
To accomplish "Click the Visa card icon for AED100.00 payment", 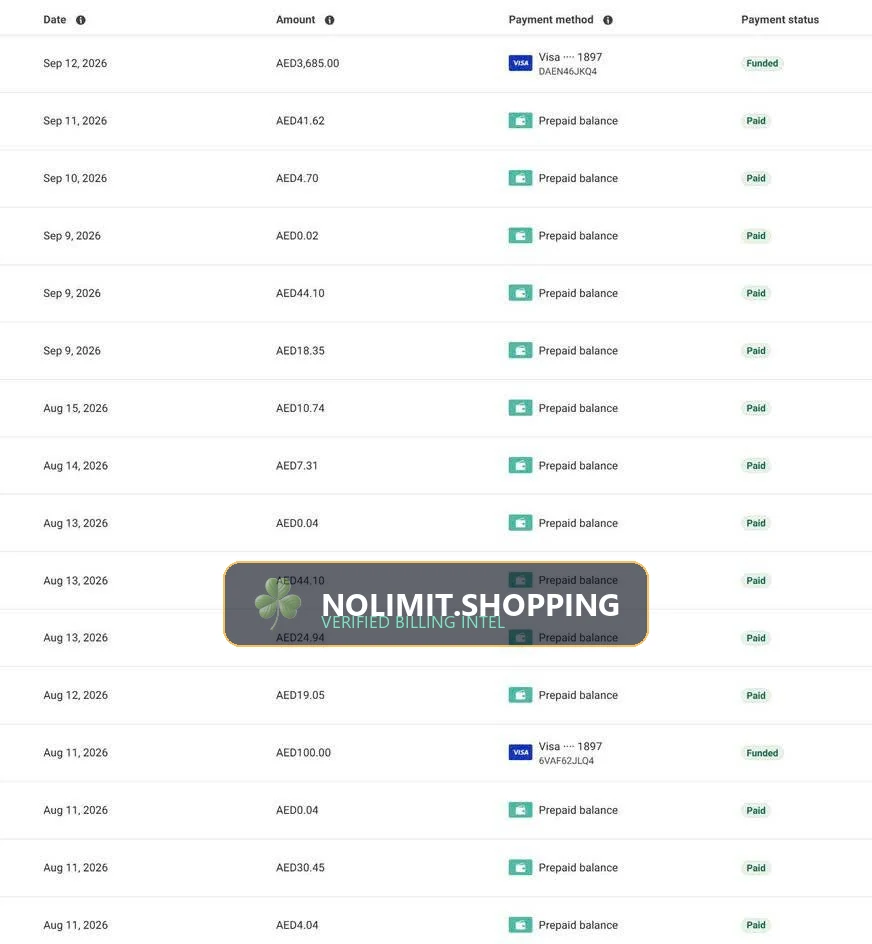I will click(x=520, y=753).
